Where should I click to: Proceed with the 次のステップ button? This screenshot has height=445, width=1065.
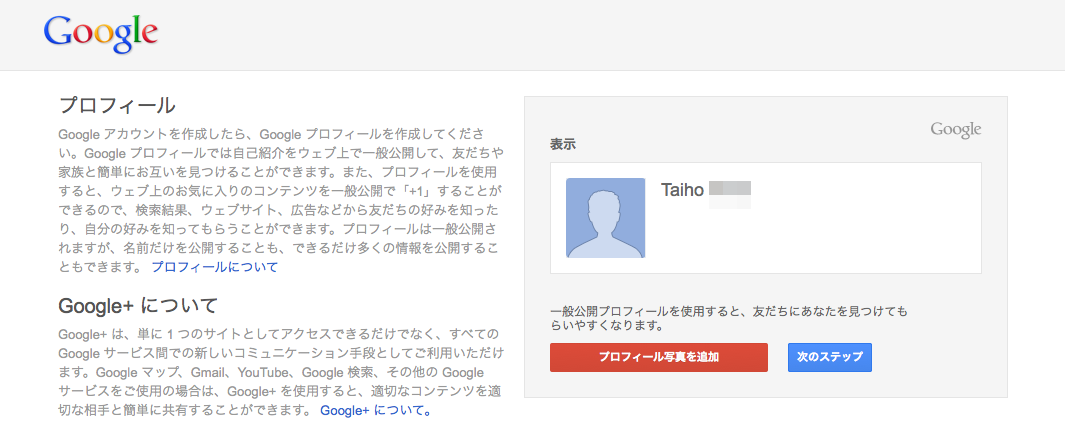pos(829,357)
